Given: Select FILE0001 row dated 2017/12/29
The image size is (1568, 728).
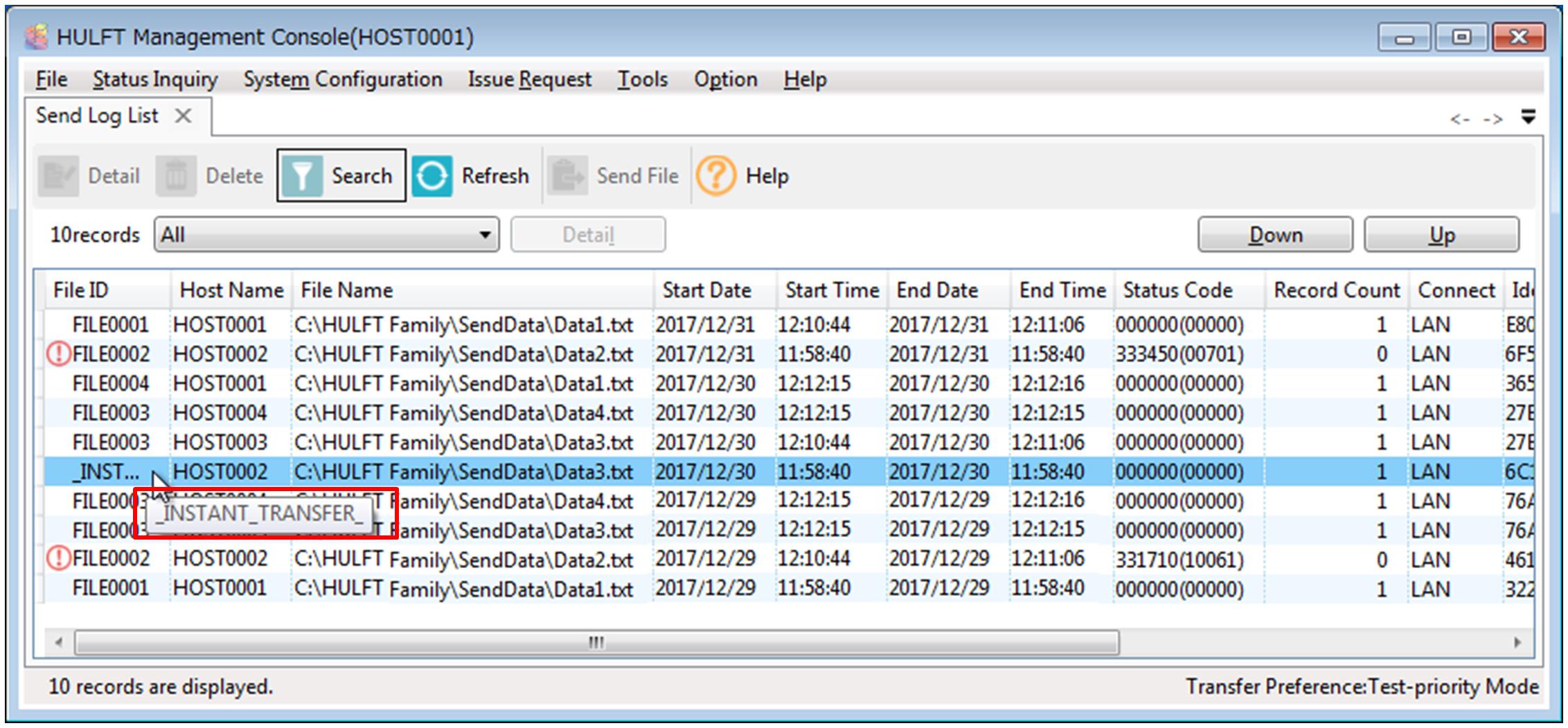Looking at the screenshot, I should click(x=790, y=588).
